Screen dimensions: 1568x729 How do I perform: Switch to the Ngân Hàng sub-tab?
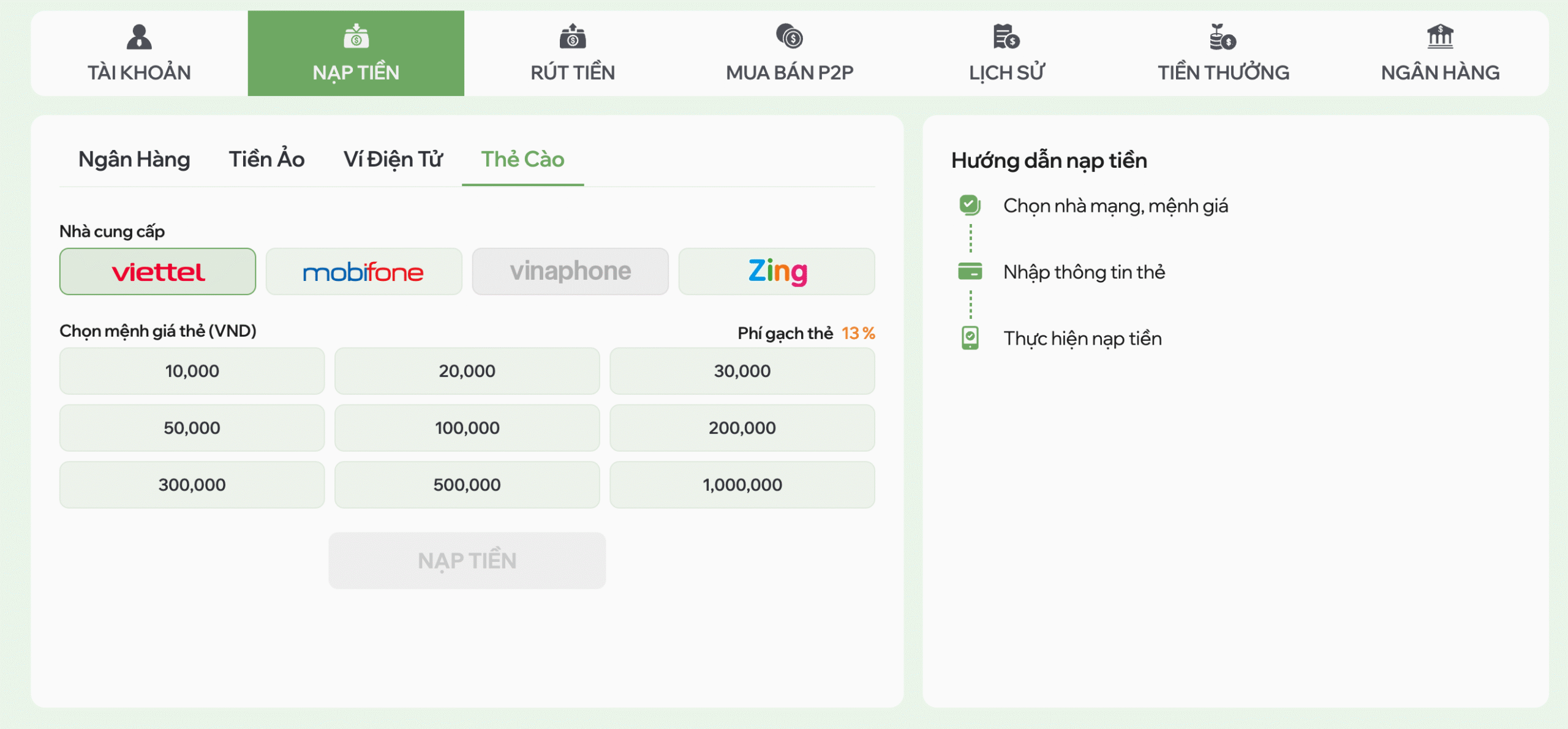click(134, 159)
